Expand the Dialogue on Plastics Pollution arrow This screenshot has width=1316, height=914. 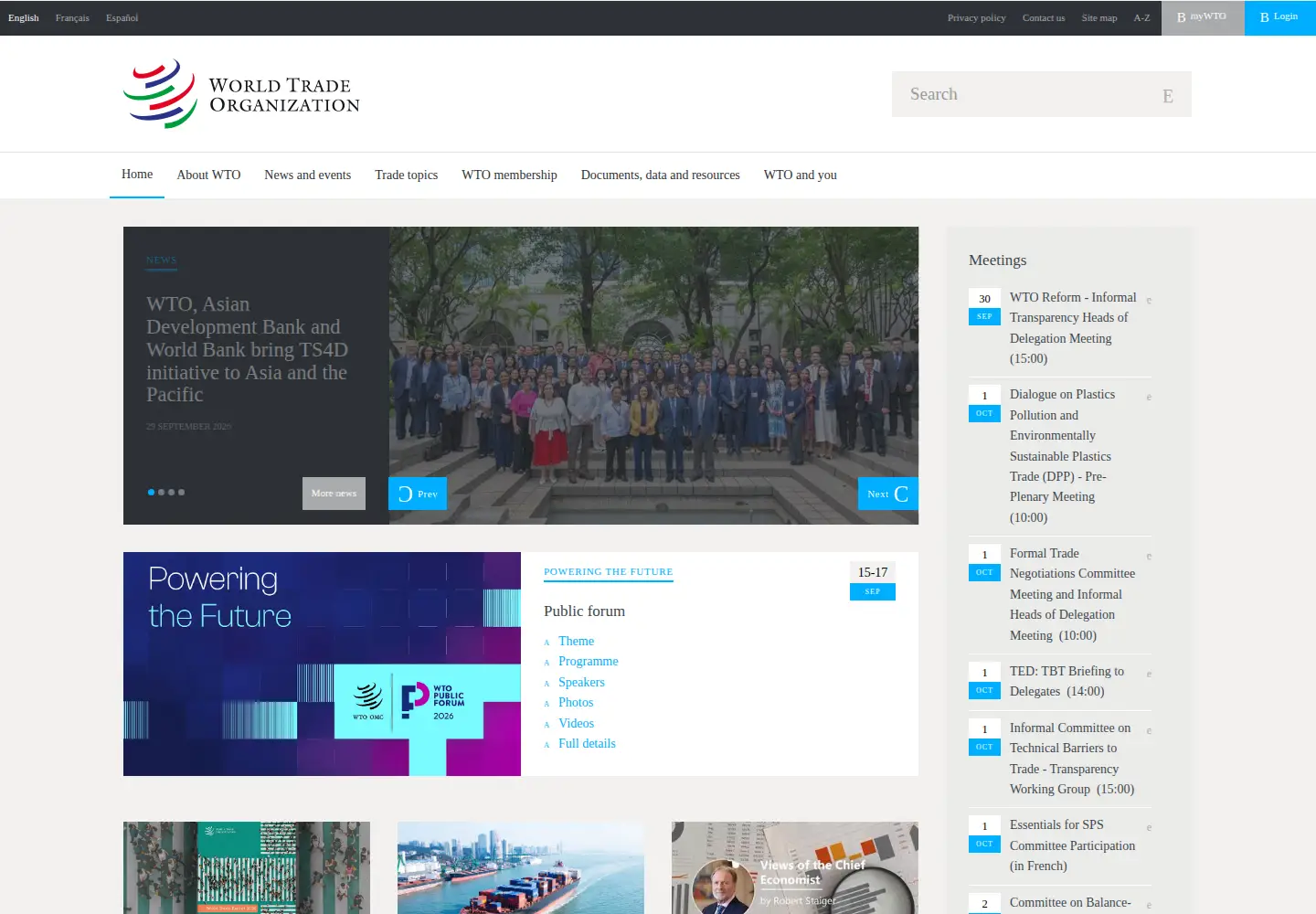click(x=1149, y=398)
